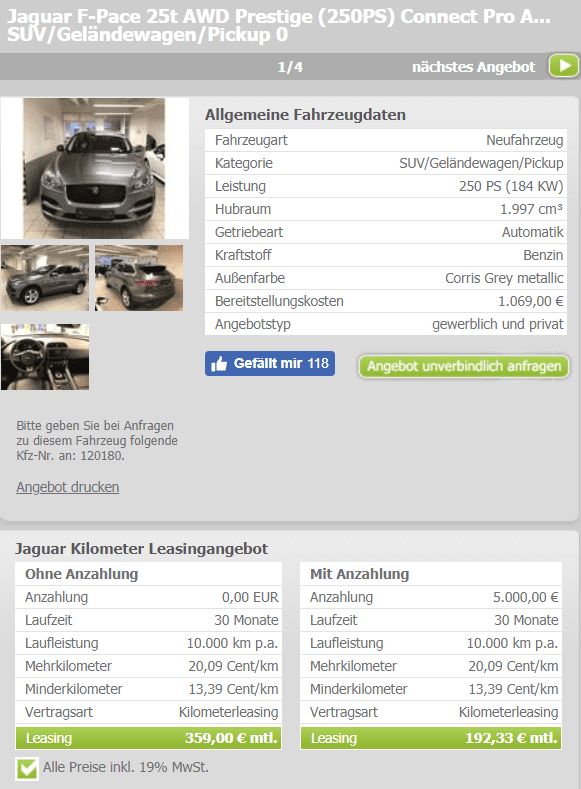Click the 'Mit Anzahlung' column header
This screenshot has height=789, width=581.
(360, 574)
